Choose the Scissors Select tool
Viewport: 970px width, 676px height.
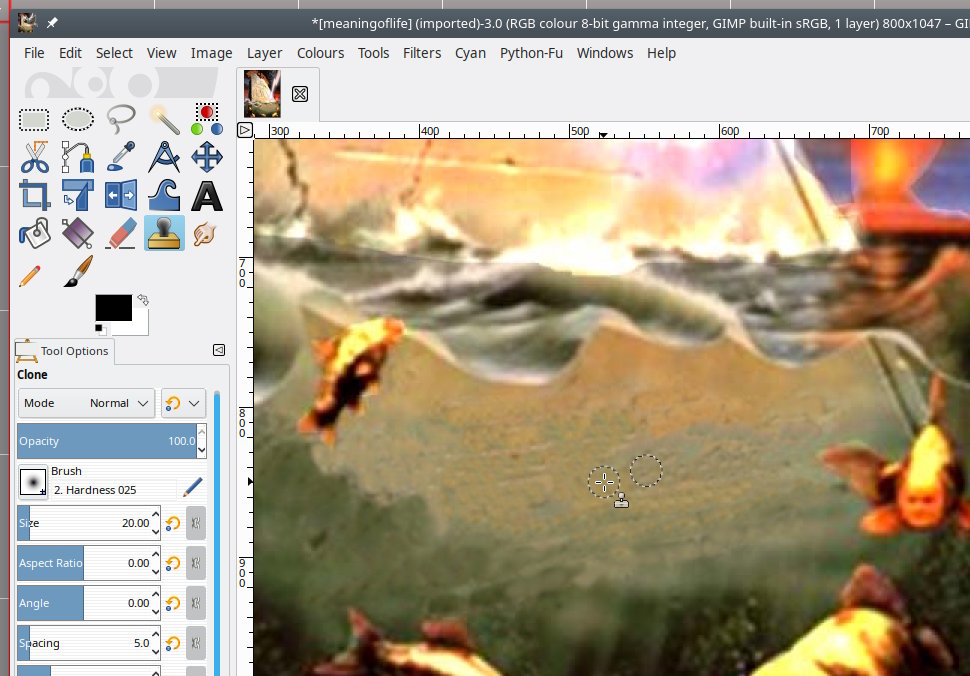(35, 157)
